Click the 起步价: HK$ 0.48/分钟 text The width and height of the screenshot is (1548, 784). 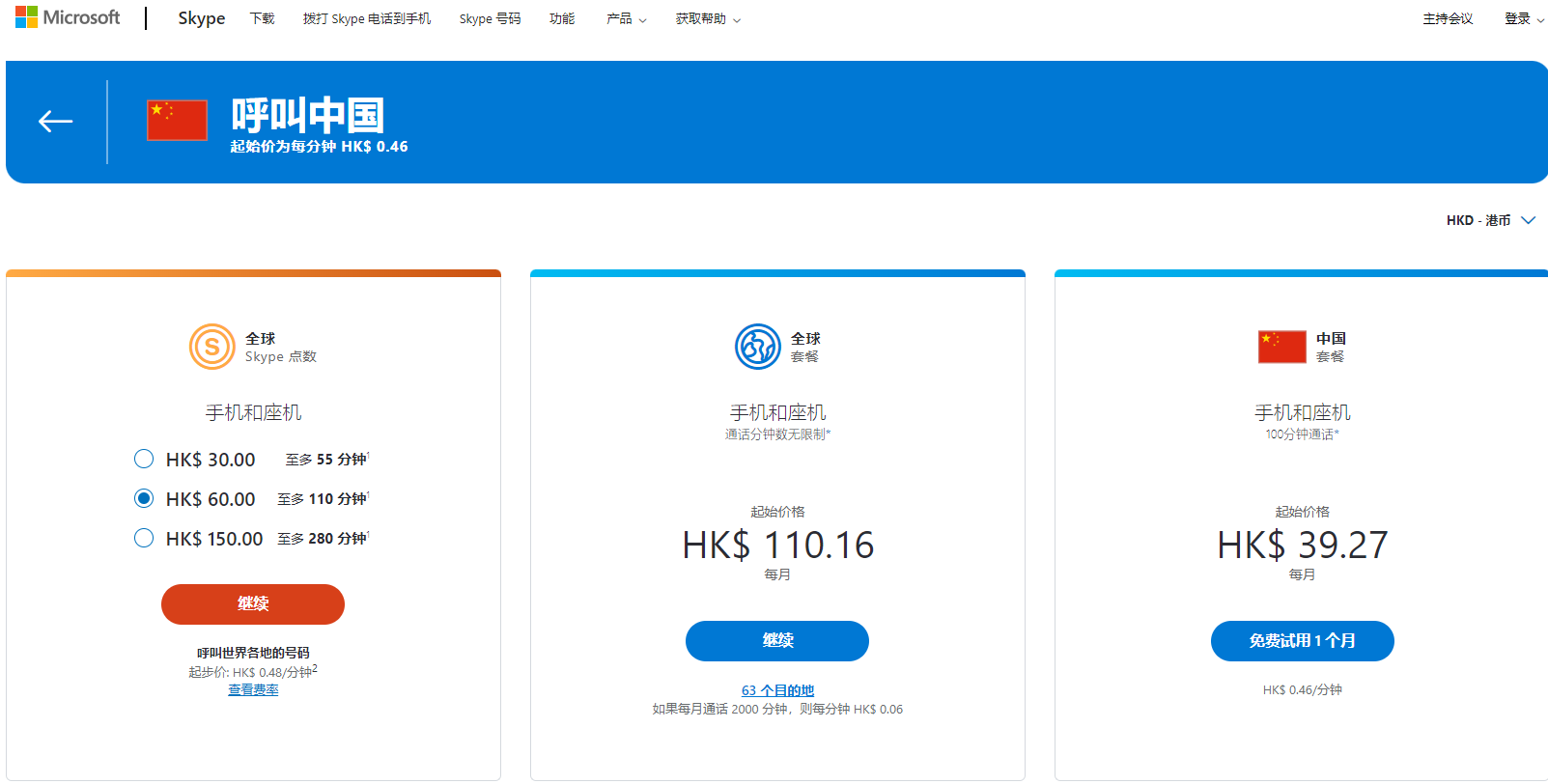[x=253, y=671]
